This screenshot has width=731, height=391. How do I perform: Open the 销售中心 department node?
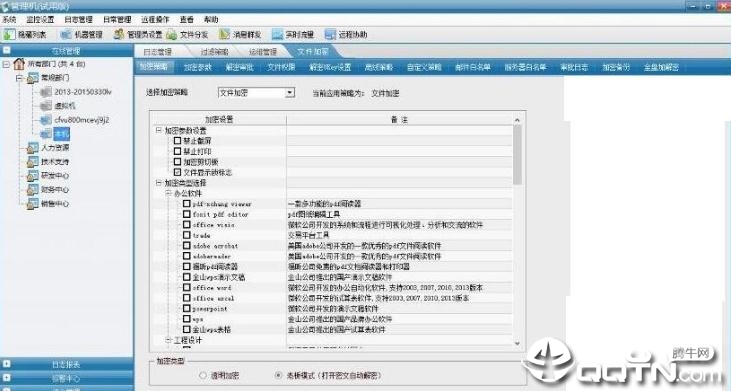pyautogui.click(x=55, y=204)
